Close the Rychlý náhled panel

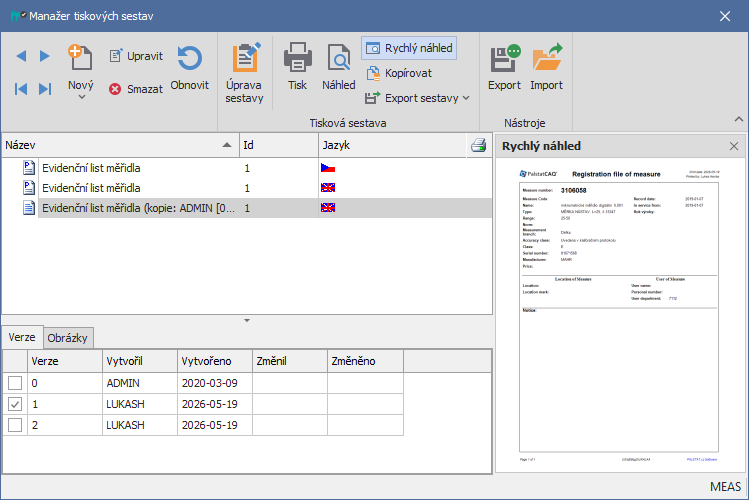coord(734,146)
